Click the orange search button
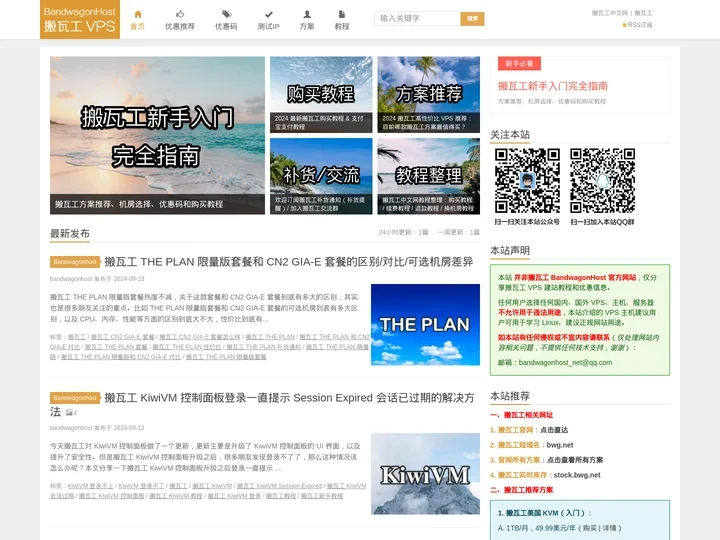720x540 pixels. coord(472,18)
